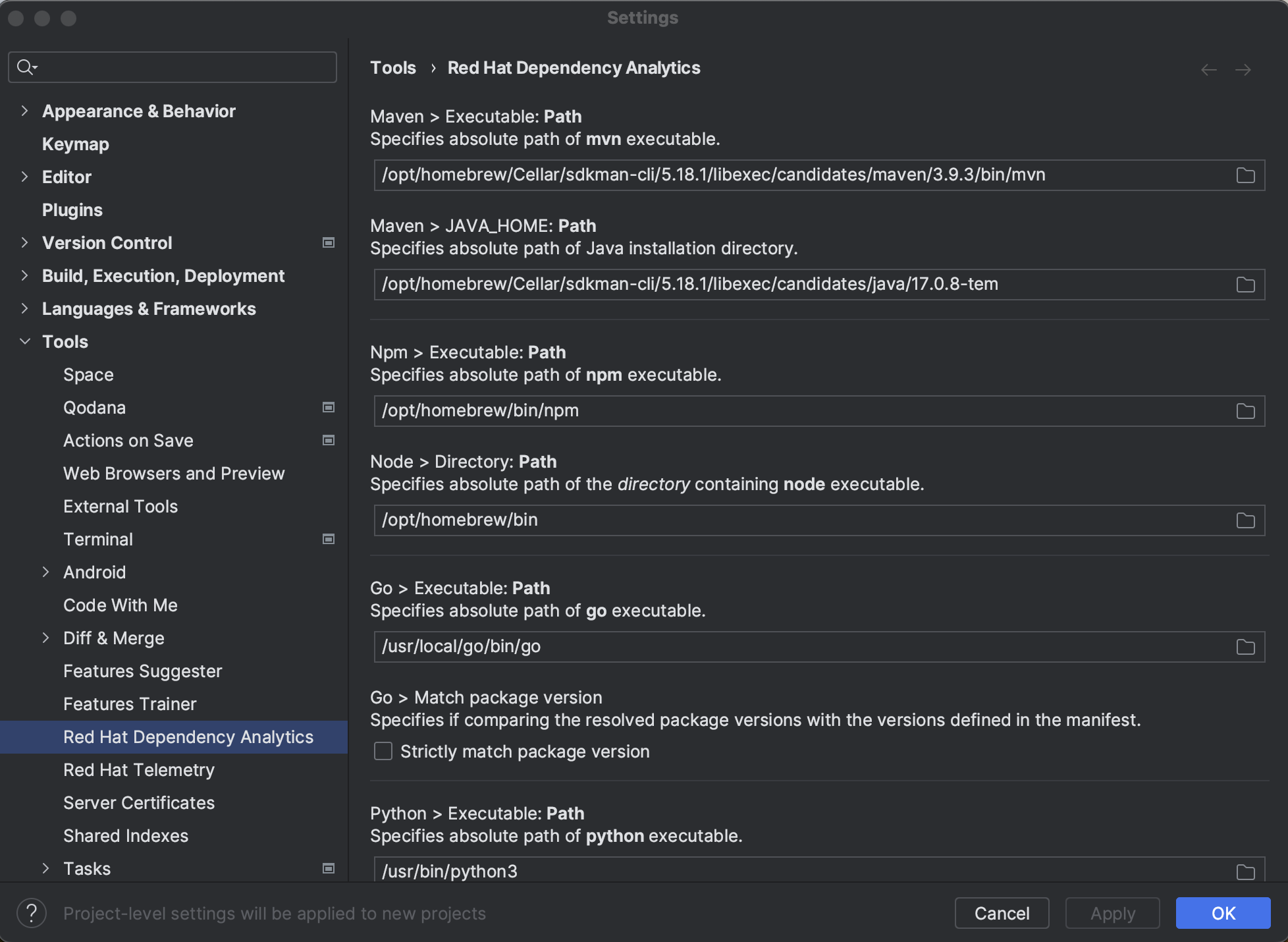Viewport: 1288px width, 942px height.
Task: Expand Appearance & Behavior section
Action: click(x=25, y=111)
